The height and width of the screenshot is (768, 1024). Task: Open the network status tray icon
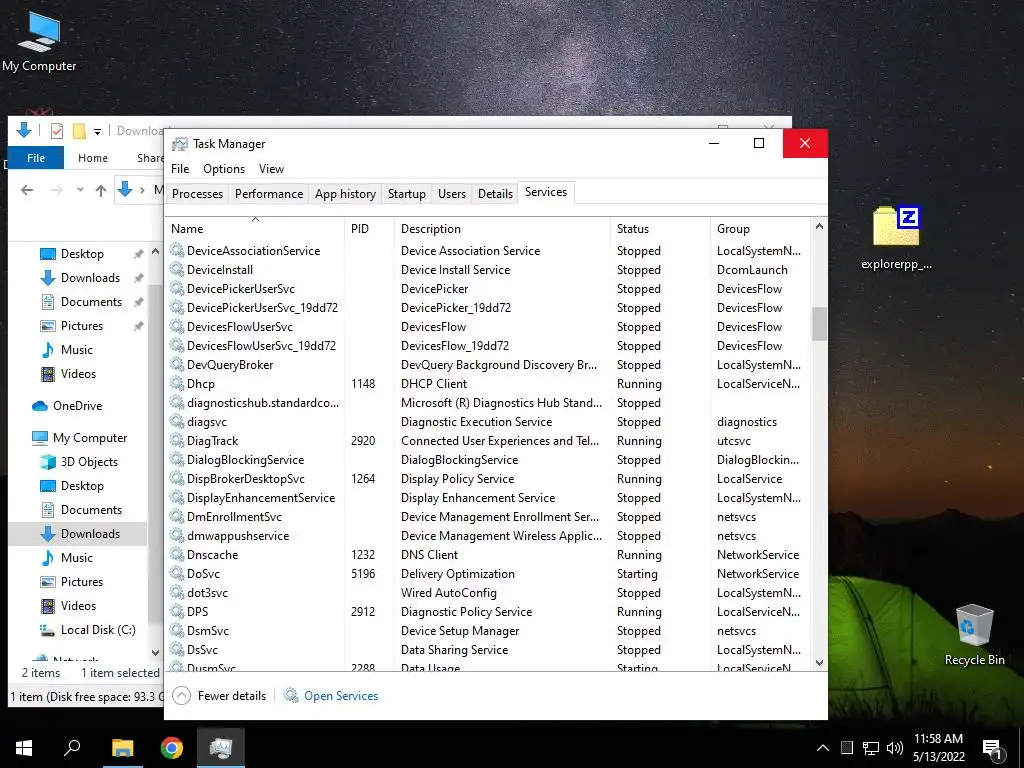pyautogui.click(x=871, y=748)
